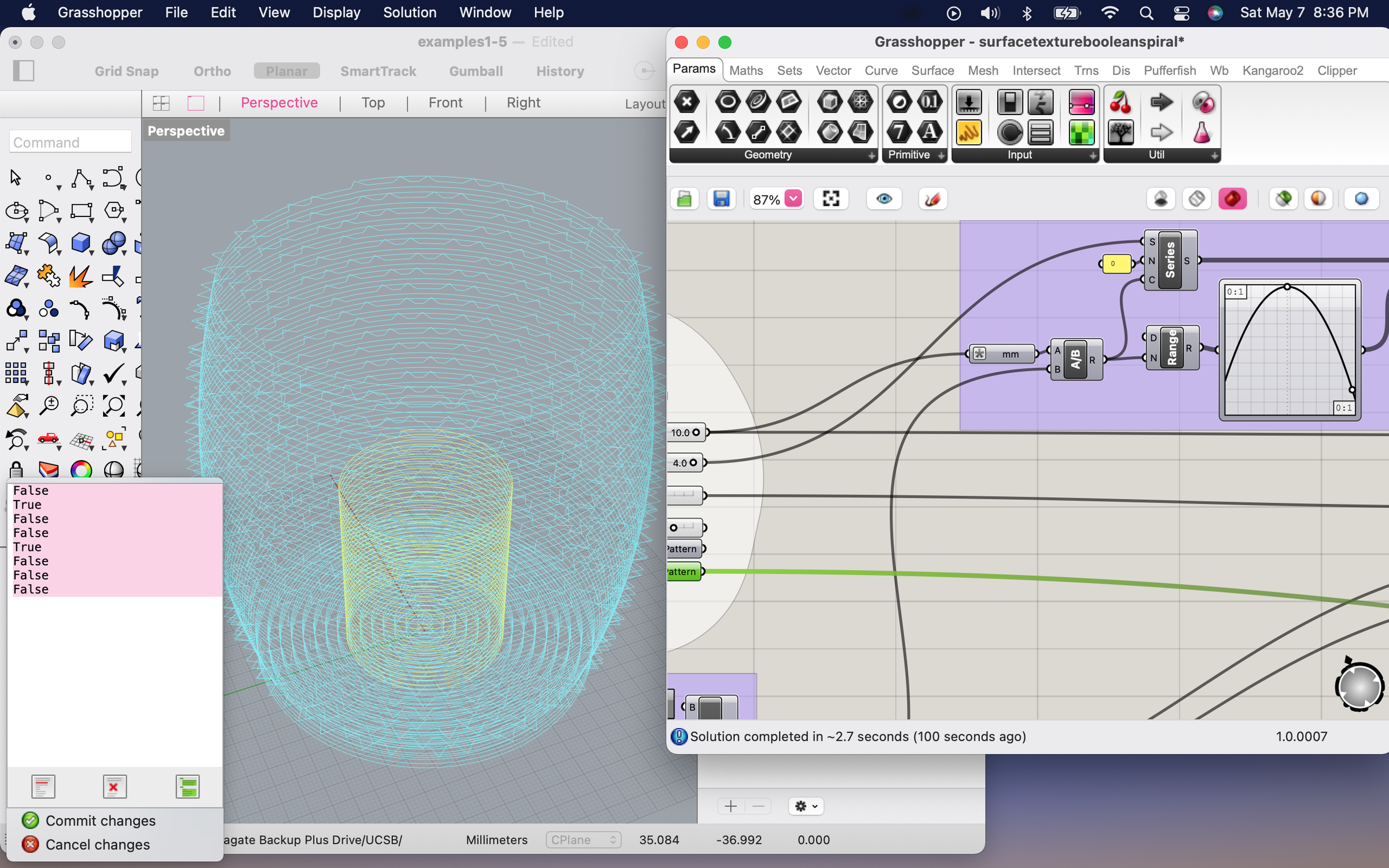Select the Box solid tool in Rhino
1389x868 pixels.
(80, 243)
